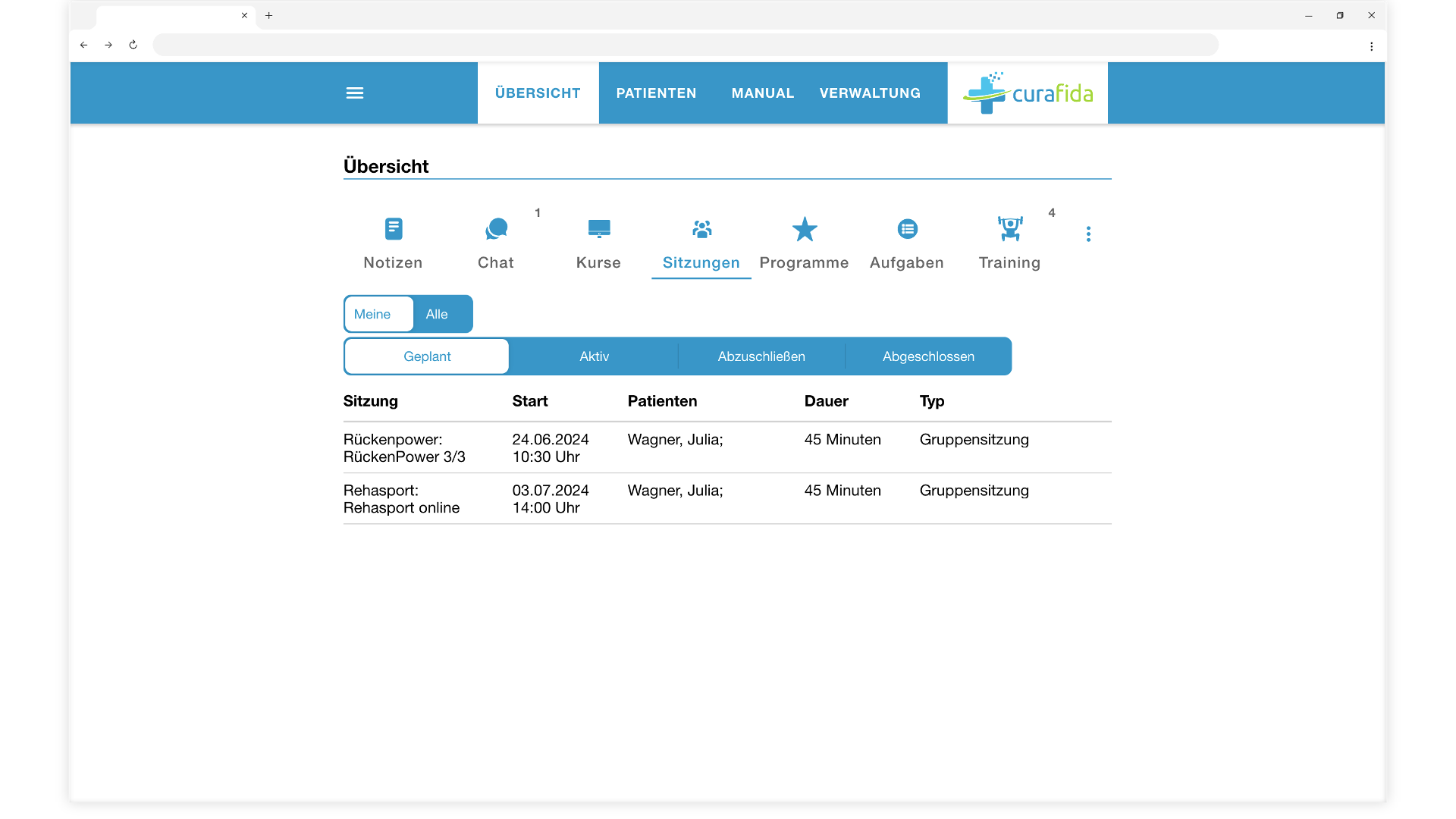Open the PATIENTEN nav tab
Screen dimensions: 1456x819
click(656, 93)
